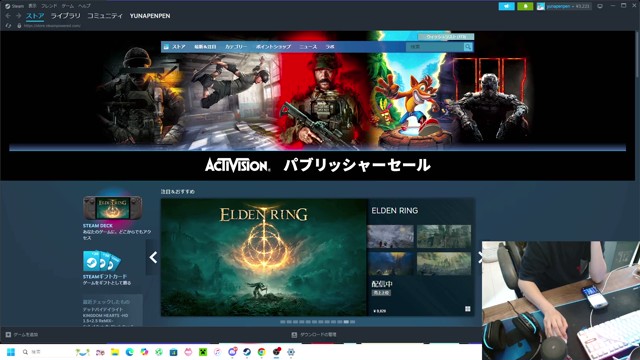Viewport: 640px width, 360px height.
Task: Open the green notifications bell icon
Action: (x=525, y=6)
